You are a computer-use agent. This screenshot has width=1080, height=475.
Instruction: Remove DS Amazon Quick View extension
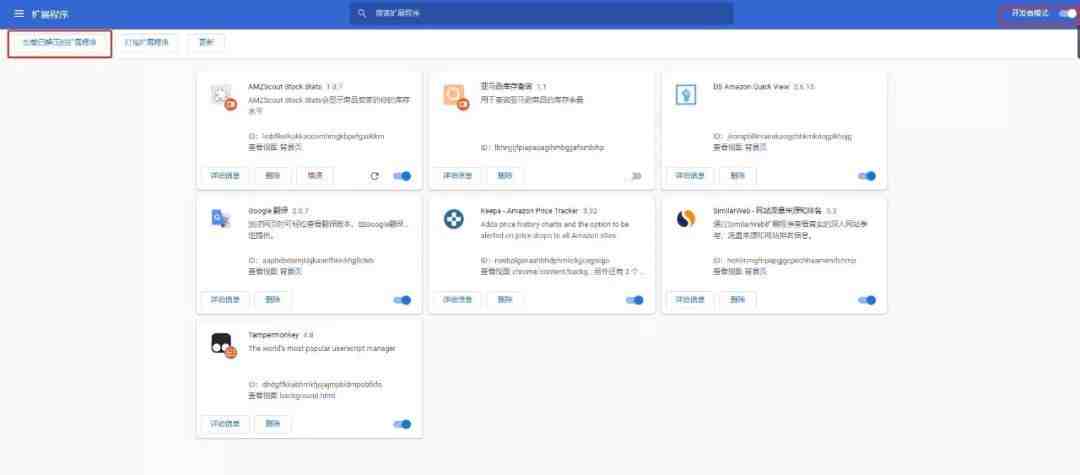(738, 176)
